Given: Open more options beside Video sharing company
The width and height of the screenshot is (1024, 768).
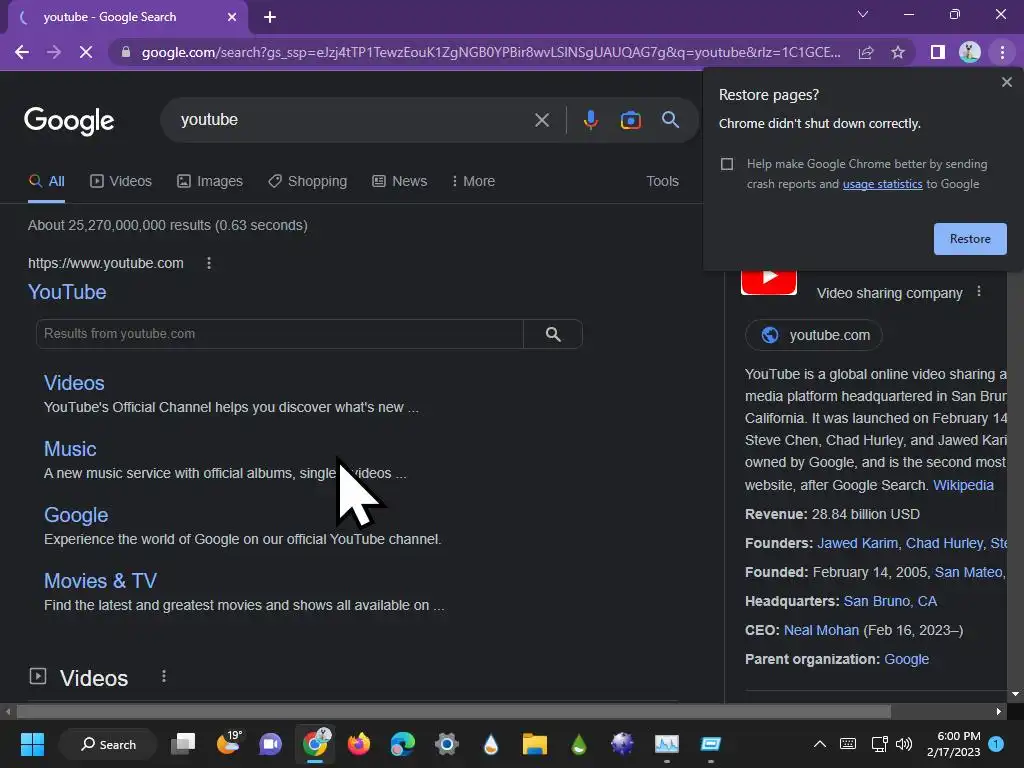Looking at the screenshot, I should [978, 291].
